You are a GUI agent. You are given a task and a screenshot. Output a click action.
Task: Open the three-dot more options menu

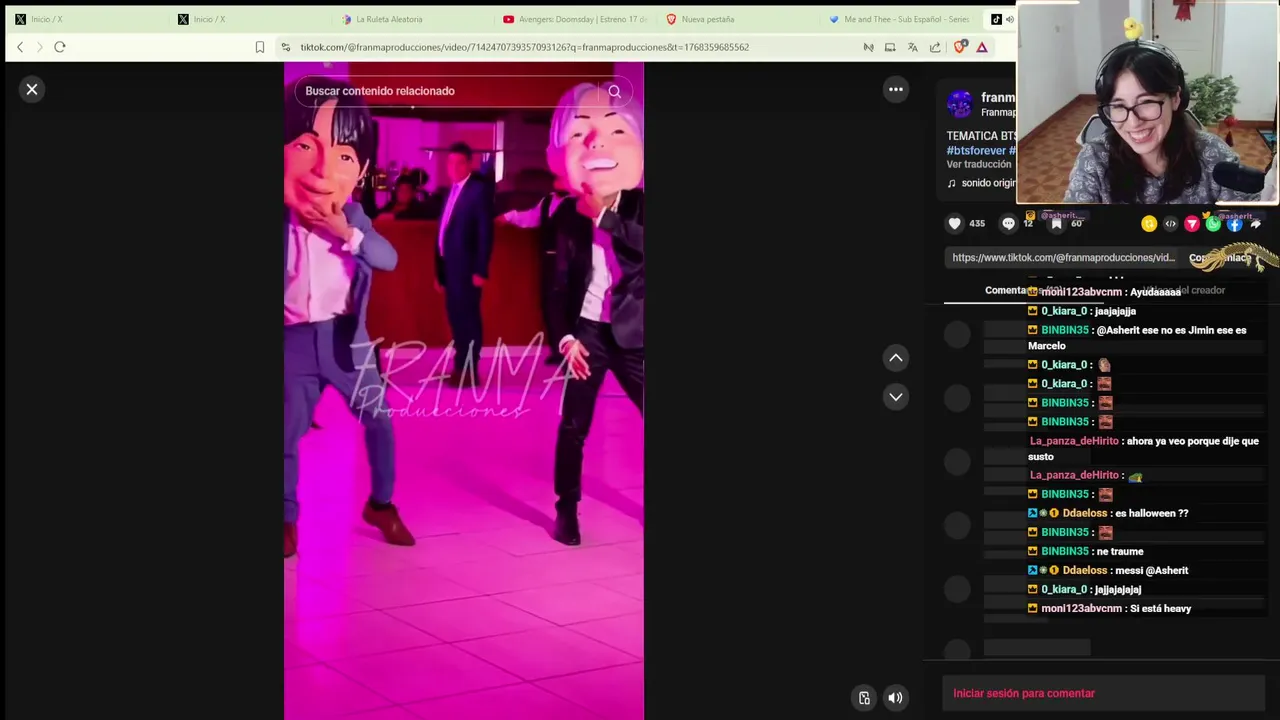[896, 90]
